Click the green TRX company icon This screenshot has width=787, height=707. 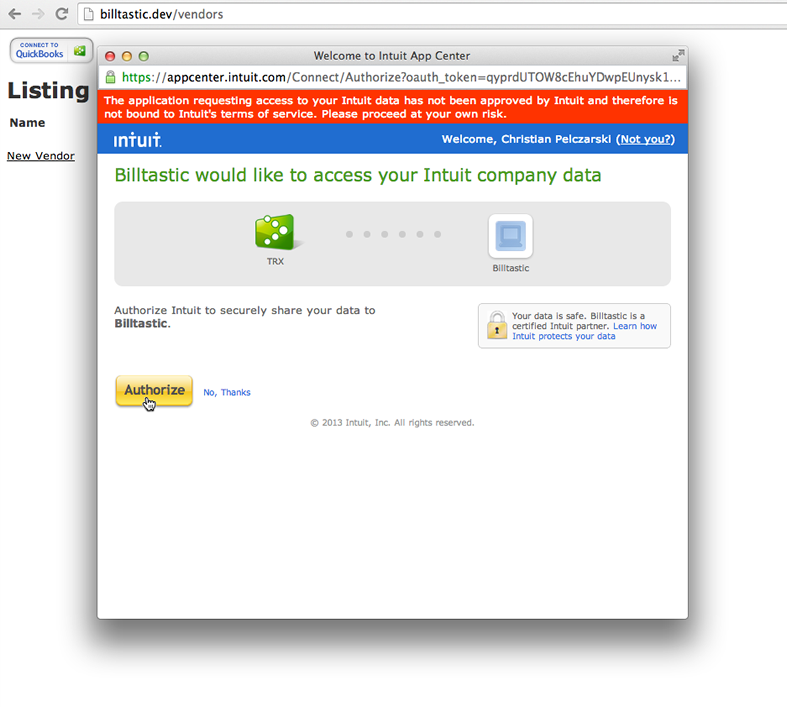point(276,232)
